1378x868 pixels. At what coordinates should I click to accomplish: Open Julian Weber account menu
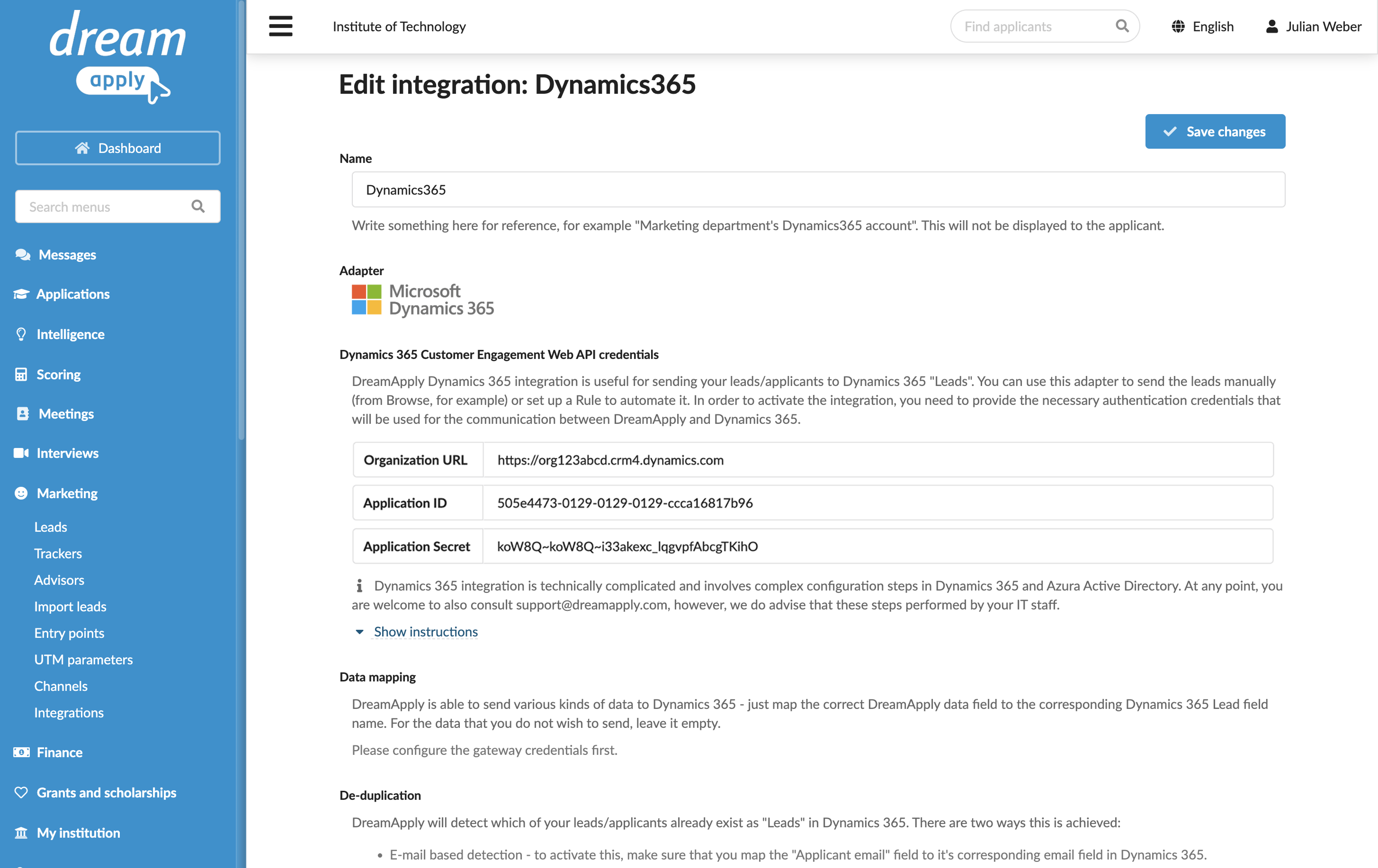1314,27
